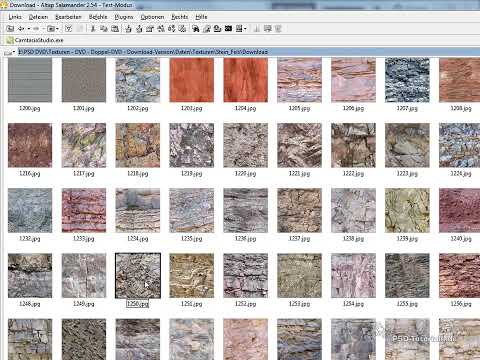This screenshot has height=360, width=480.
Task: Click the Back arrow in the toolbar
Action: pos(21,29)
